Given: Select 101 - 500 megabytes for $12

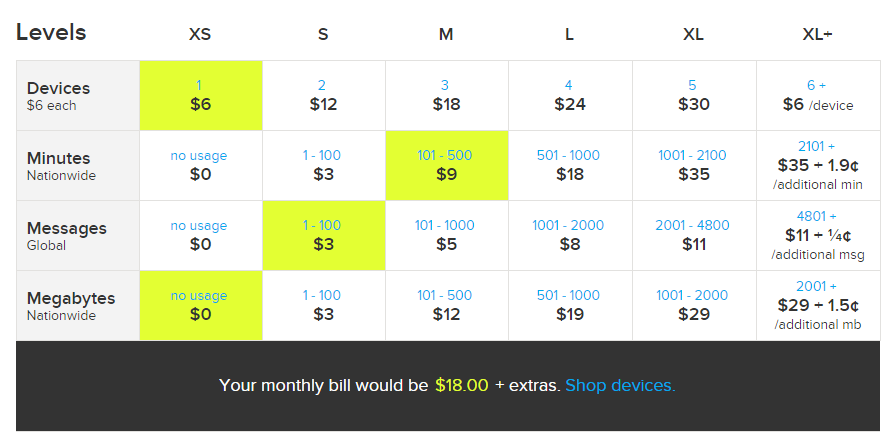Looking at the screenshot, I should 447,306.
